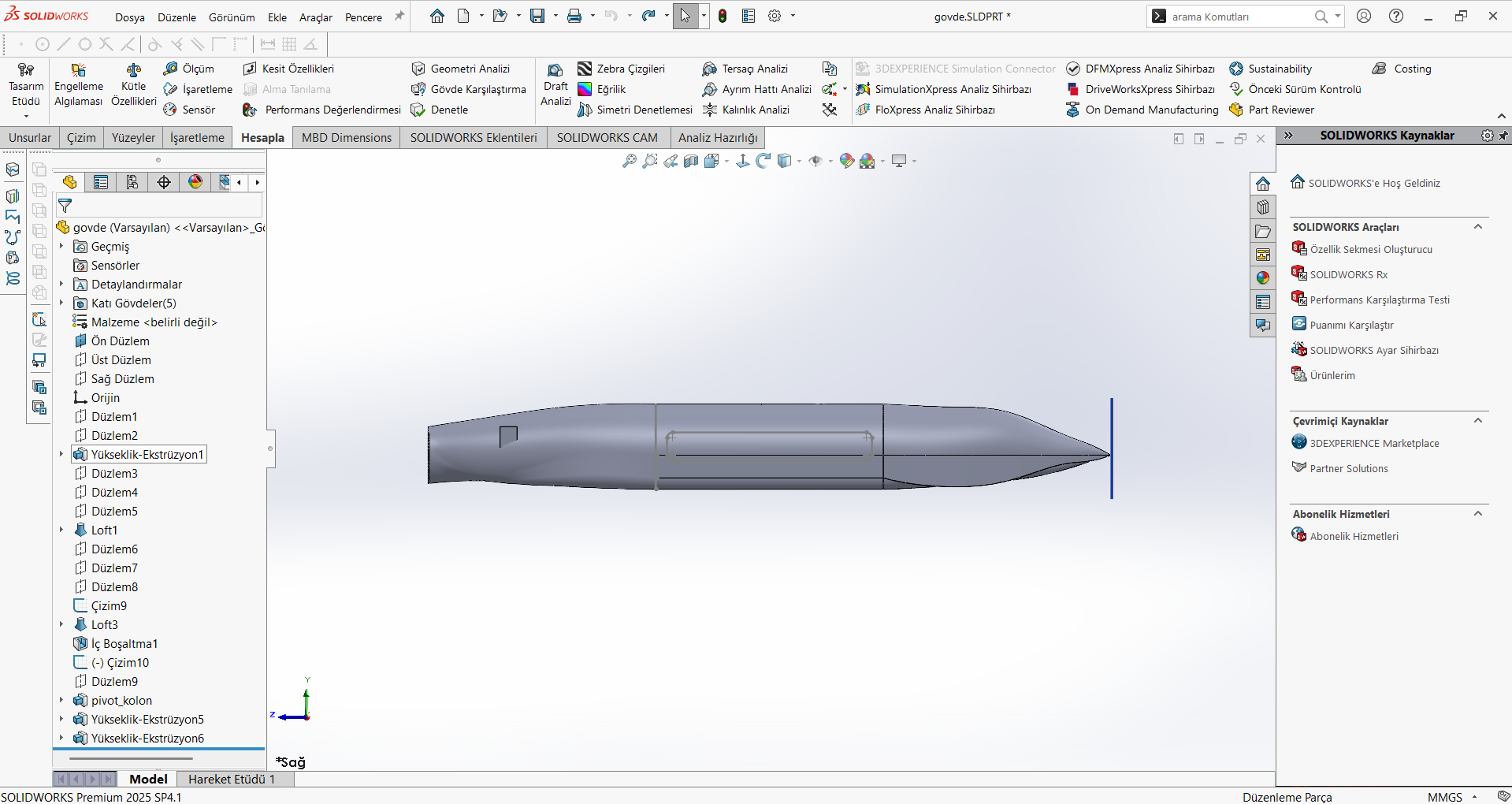Select Sağ Düzlem in feature tree
The height and width of the screenshot is (804, 1512).
point(122,379)
